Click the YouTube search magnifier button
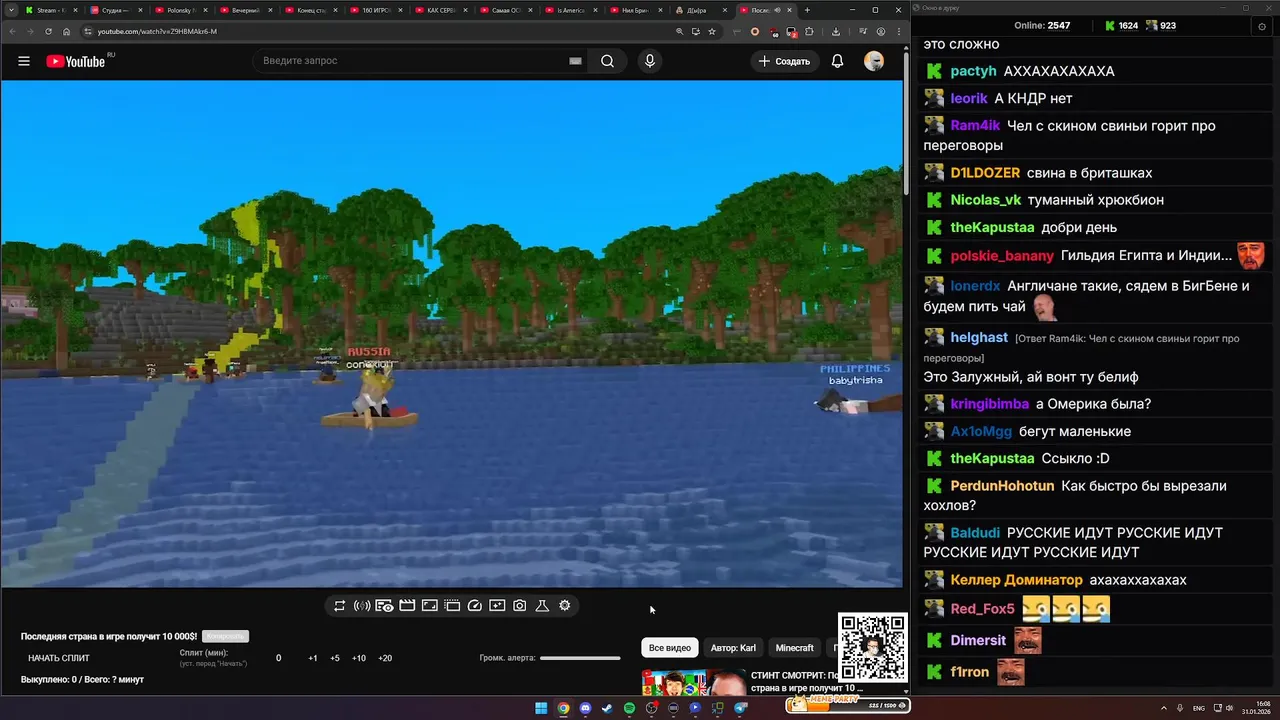Screen dimensions: 1280x720 607,61
